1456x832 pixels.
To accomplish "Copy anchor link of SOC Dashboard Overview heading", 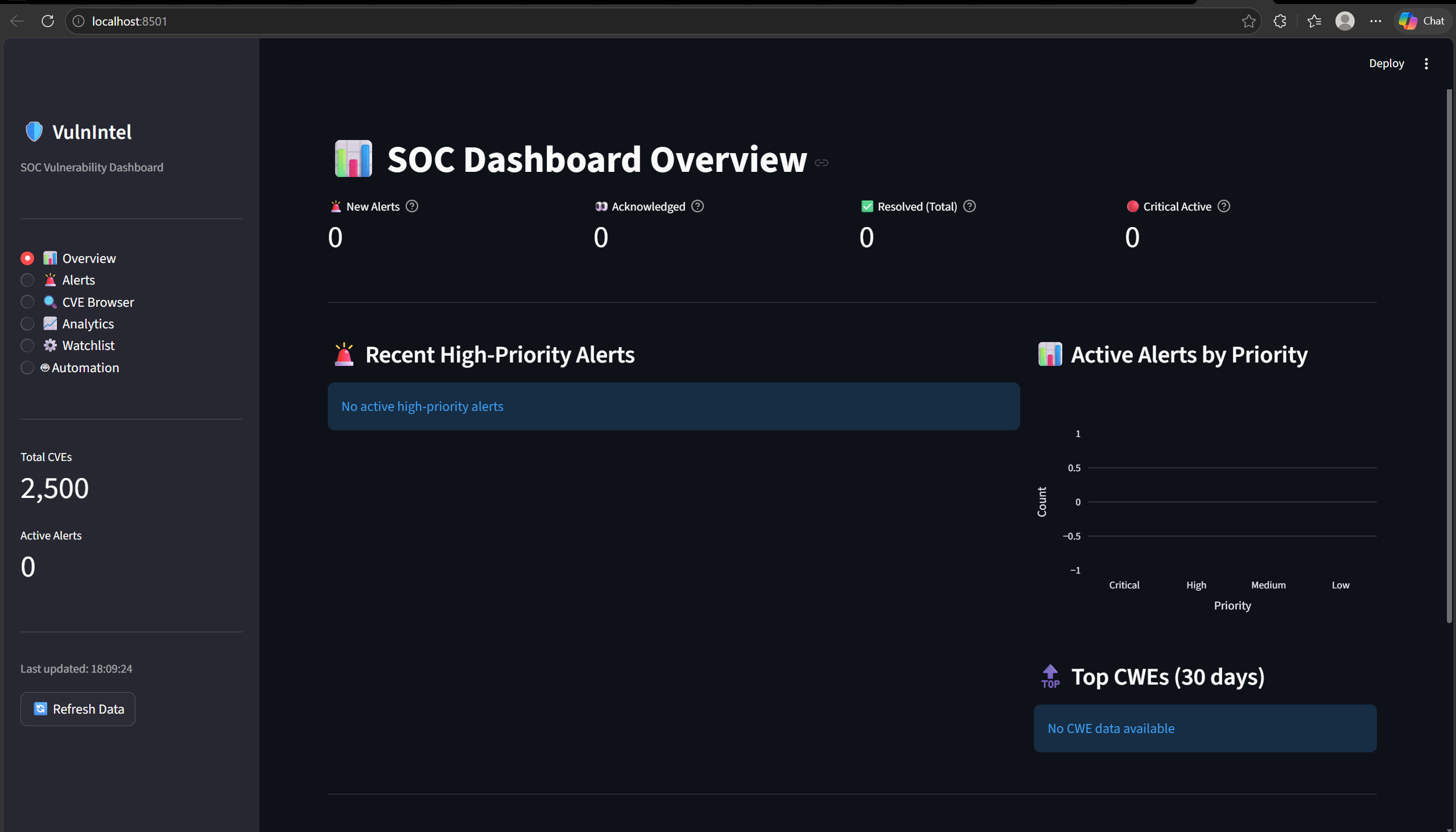I will pyautogui.click(x=822, y=163).
